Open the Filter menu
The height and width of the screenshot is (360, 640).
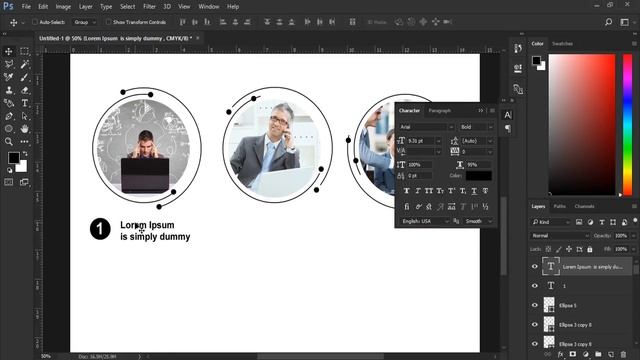coord(149,7)
